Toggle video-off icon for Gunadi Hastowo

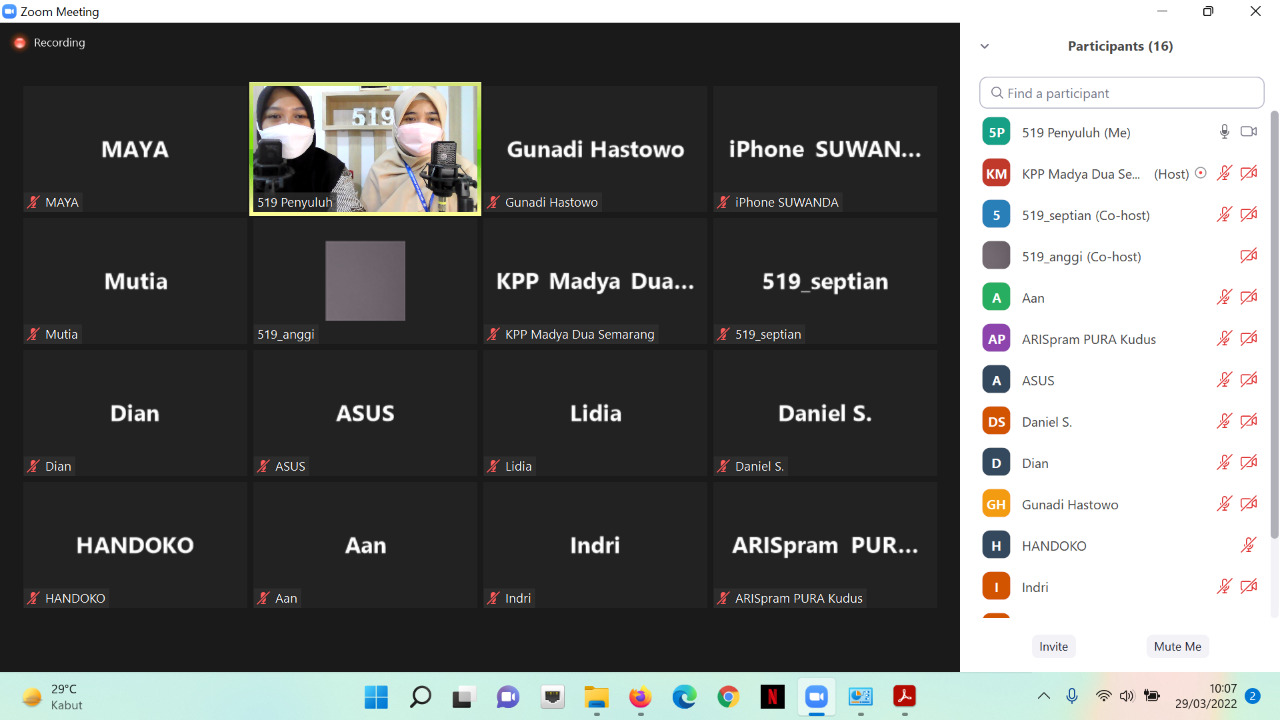[x=1248, y=505]
